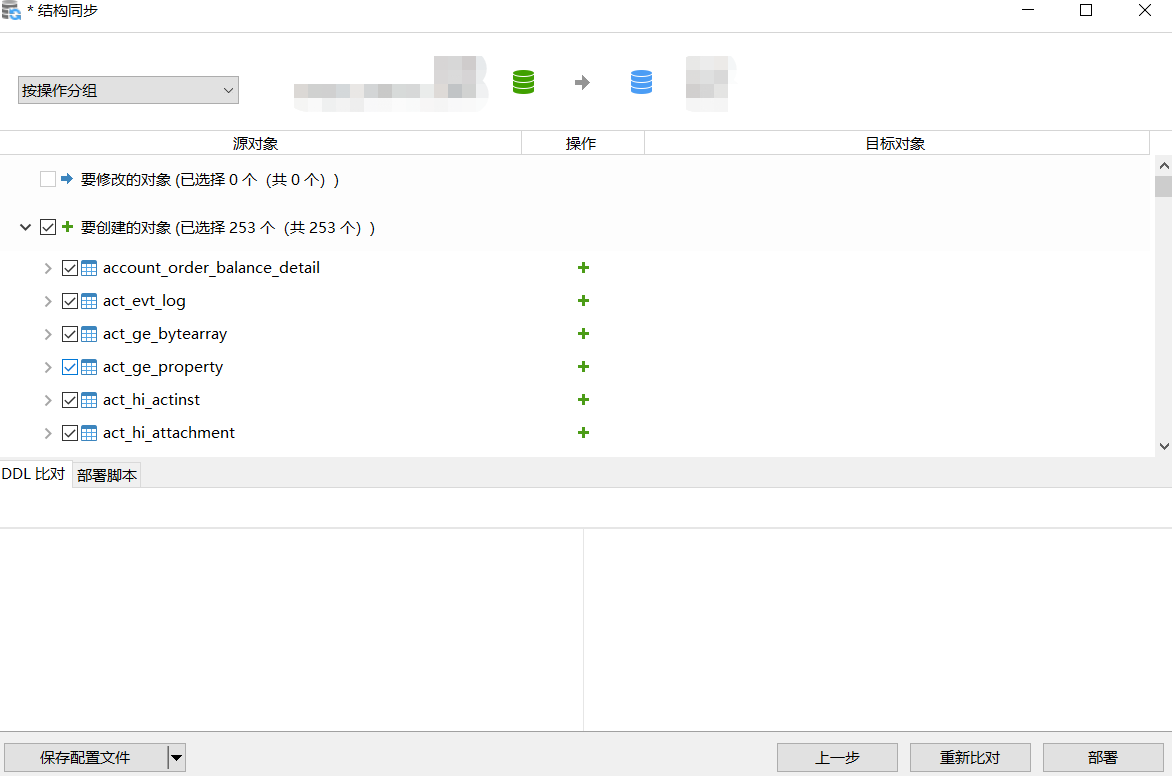
Task: Click table icon beside account_order_balance_detail
Action: 89,268
